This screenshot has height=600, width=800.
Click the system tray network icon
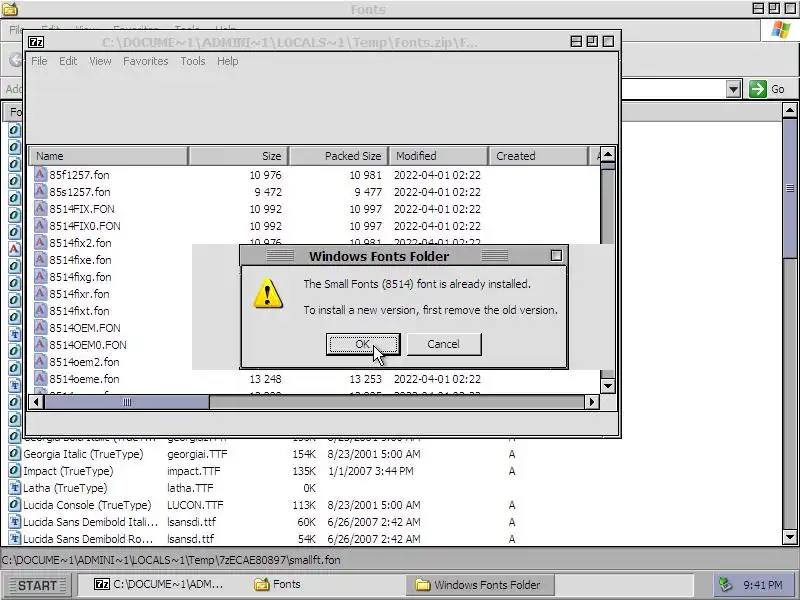726,584
